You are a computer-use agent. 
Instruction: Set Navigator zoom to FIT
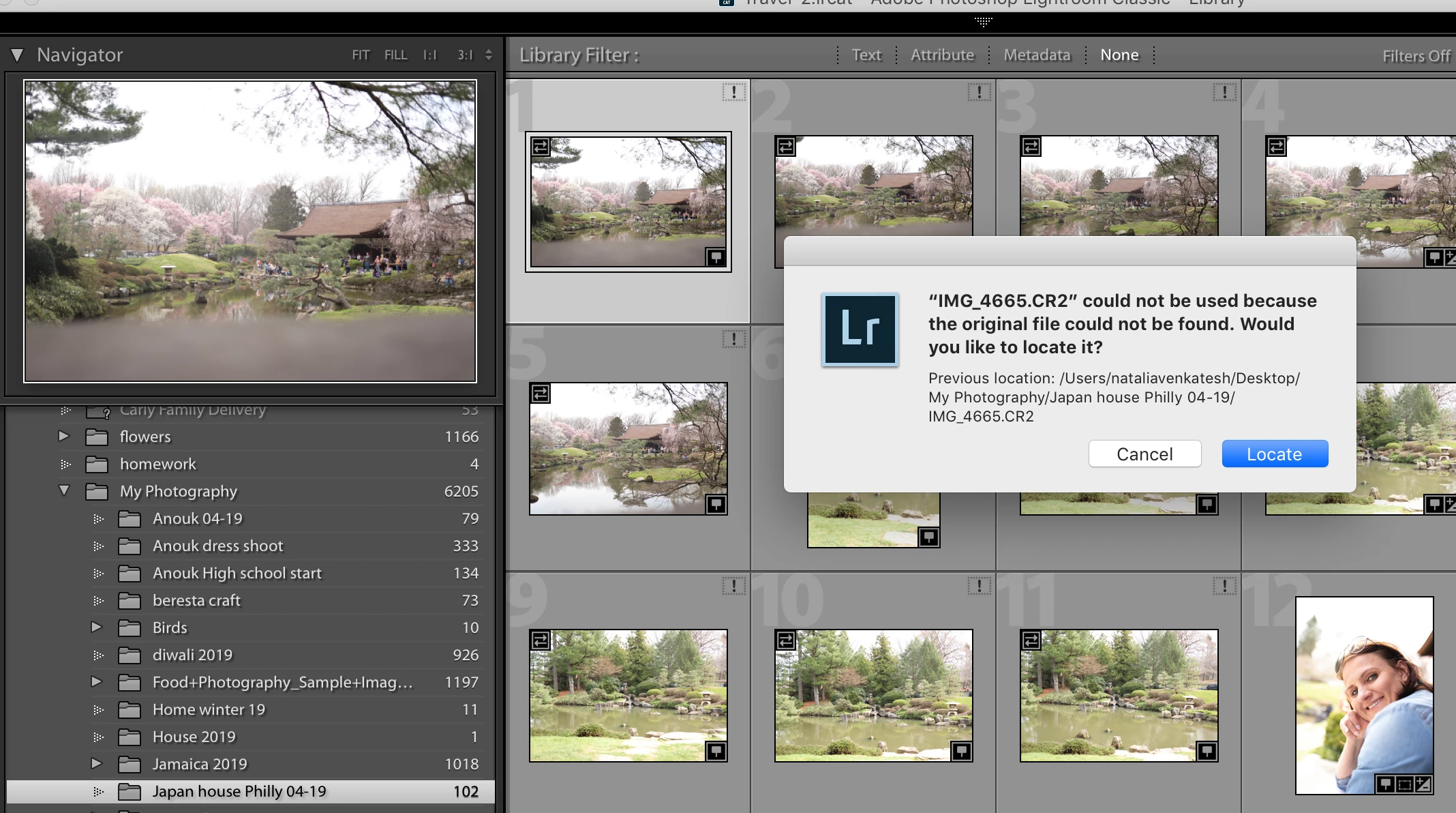tap(361, 55)
